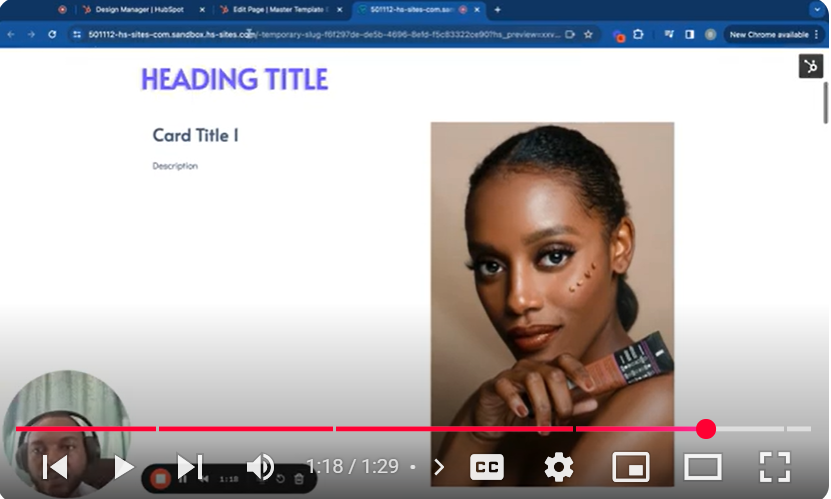Toggle closed captions with the CC button

tap(487, 467)
